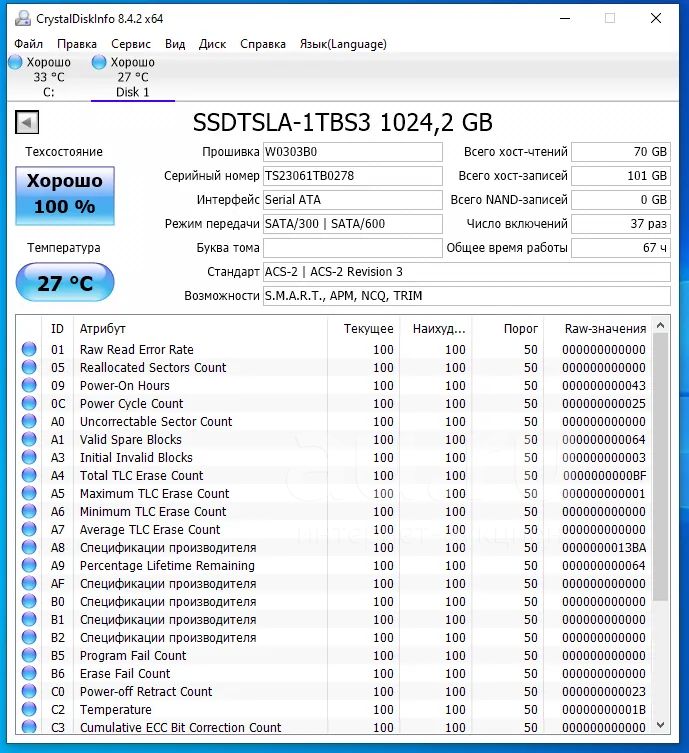Screen dimensions: 689x753
Task: Click the status orb for Average TLC Erase Count
Action: click(x=29, y=529)
